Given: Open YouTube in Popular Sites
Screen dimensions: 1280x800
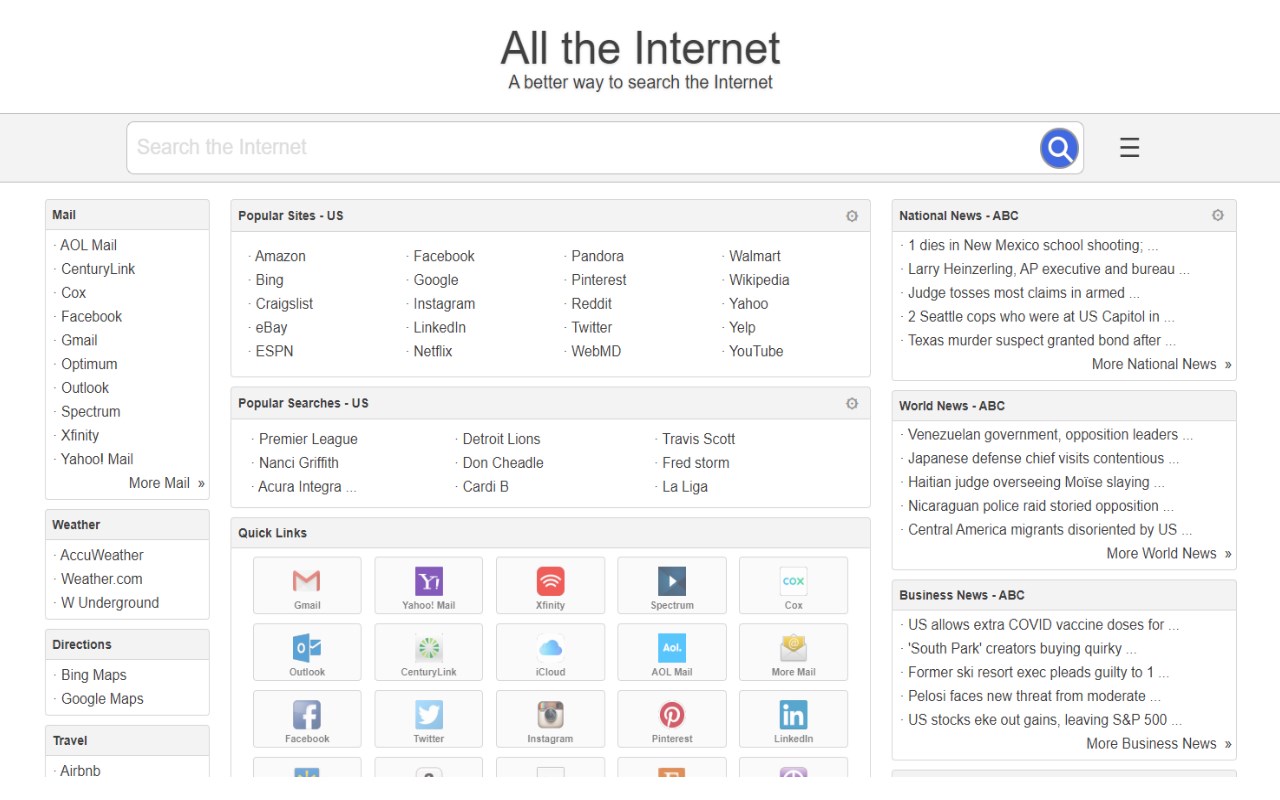Looking at the screenshot, I should point(756,351).
